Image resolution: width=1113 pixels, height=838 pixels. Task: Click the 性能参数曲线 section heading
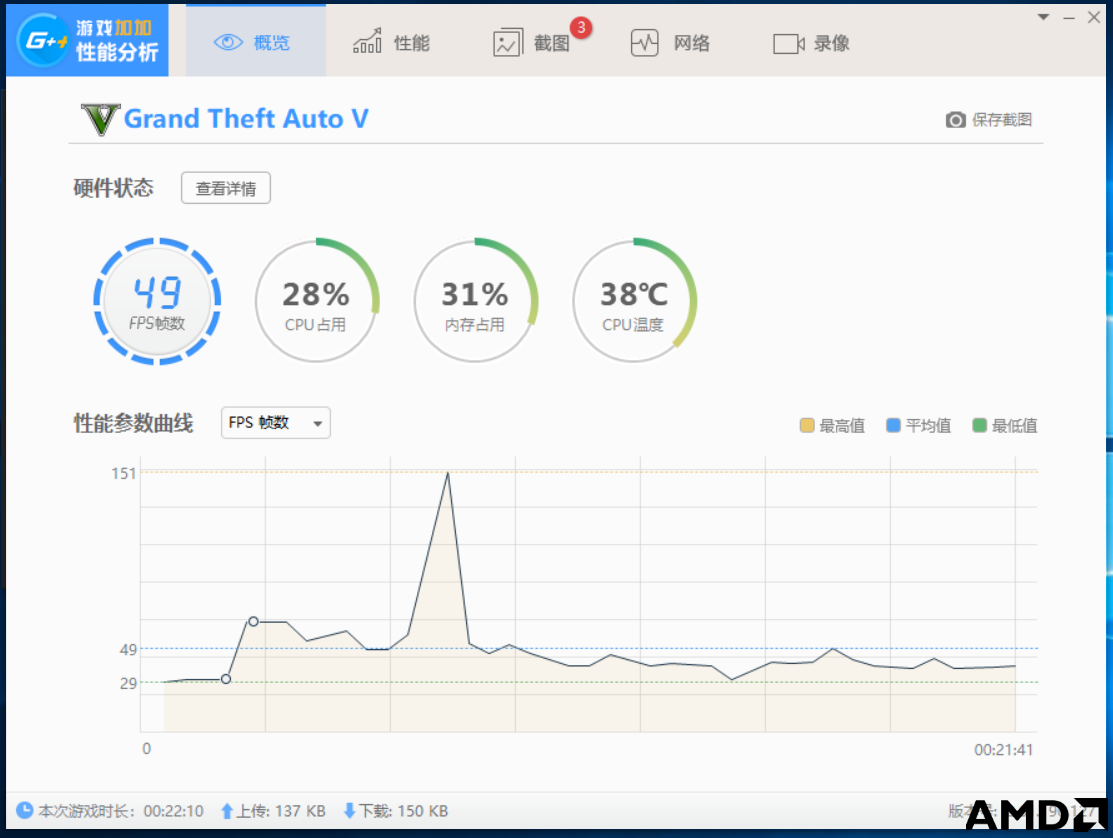pos(133,424)
